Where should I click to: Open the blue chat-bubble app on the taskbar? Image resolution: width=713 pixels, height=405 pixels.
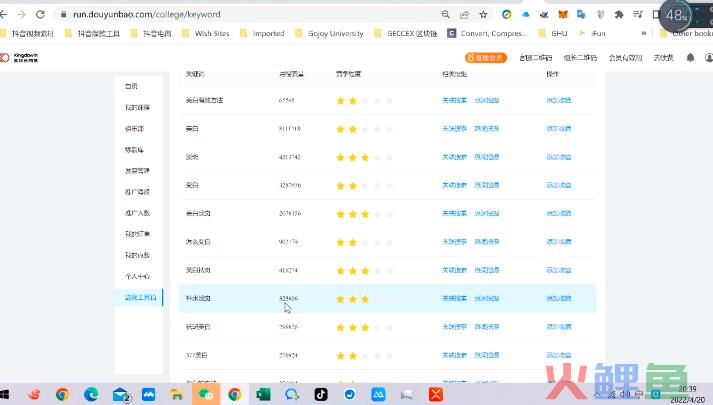click(291, 394)
